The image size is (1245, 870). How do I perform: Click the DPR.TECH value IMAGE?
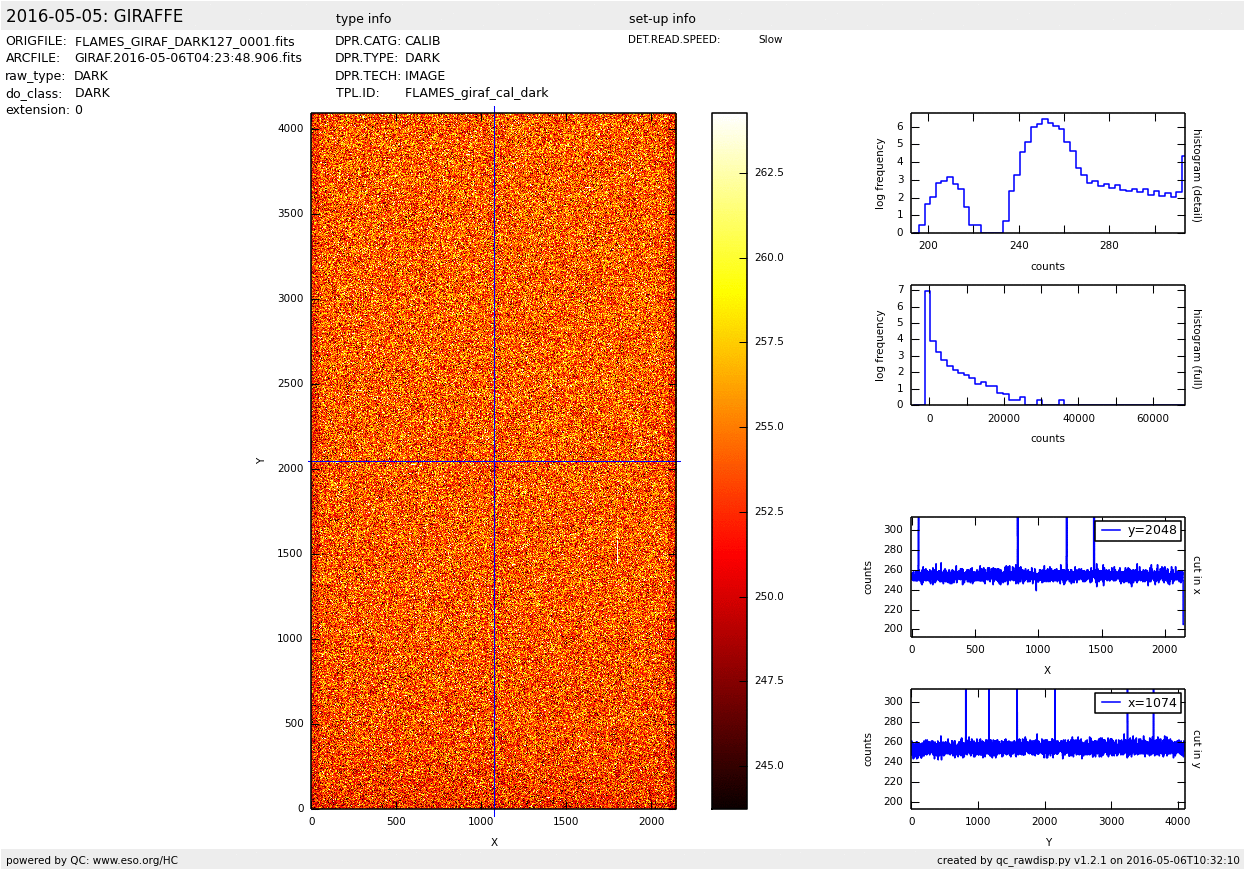[425, 76]
